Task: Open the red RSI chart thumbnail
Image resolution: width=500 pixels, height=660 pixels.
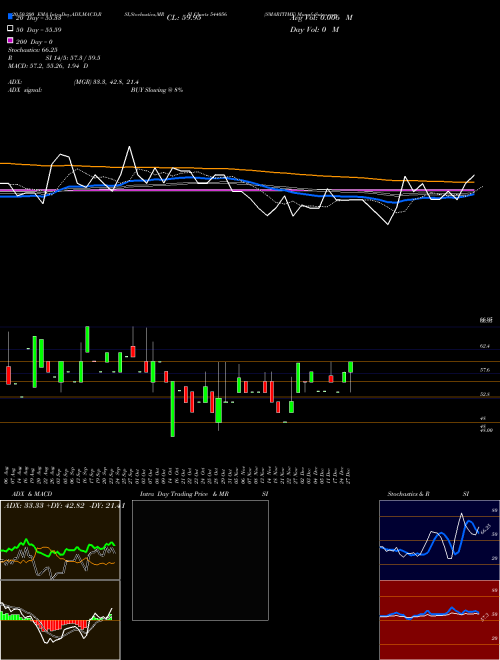Action: tap(439, 620)
